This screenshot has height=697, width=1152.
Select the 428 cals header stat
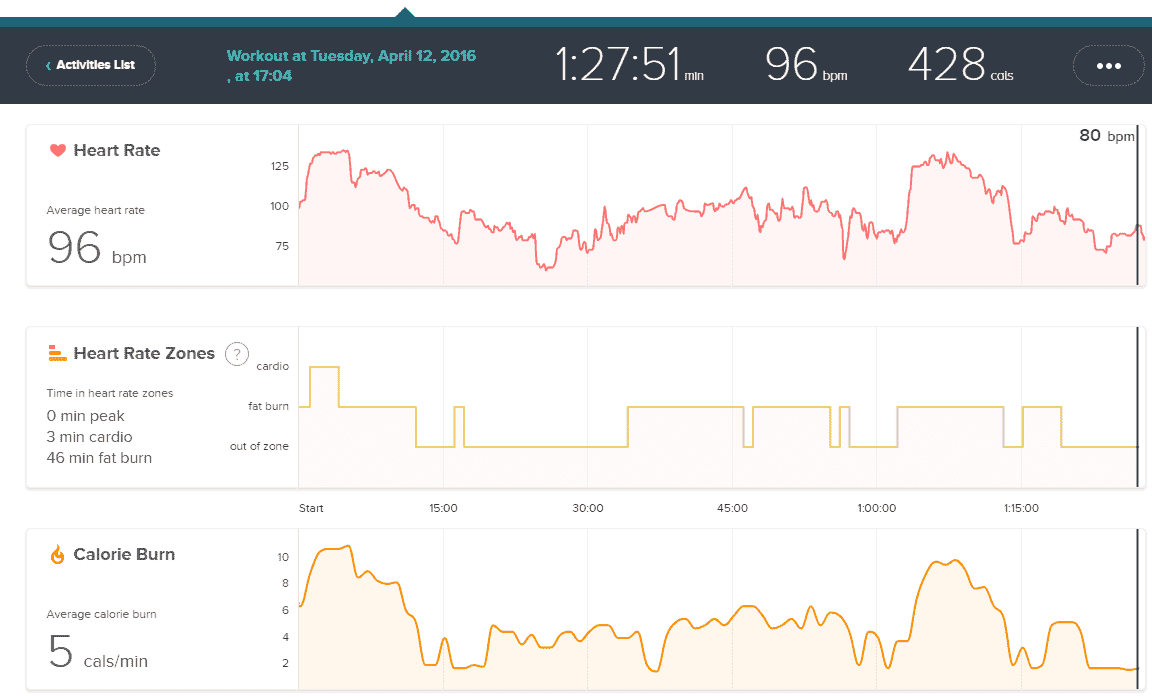click(960, 65)
